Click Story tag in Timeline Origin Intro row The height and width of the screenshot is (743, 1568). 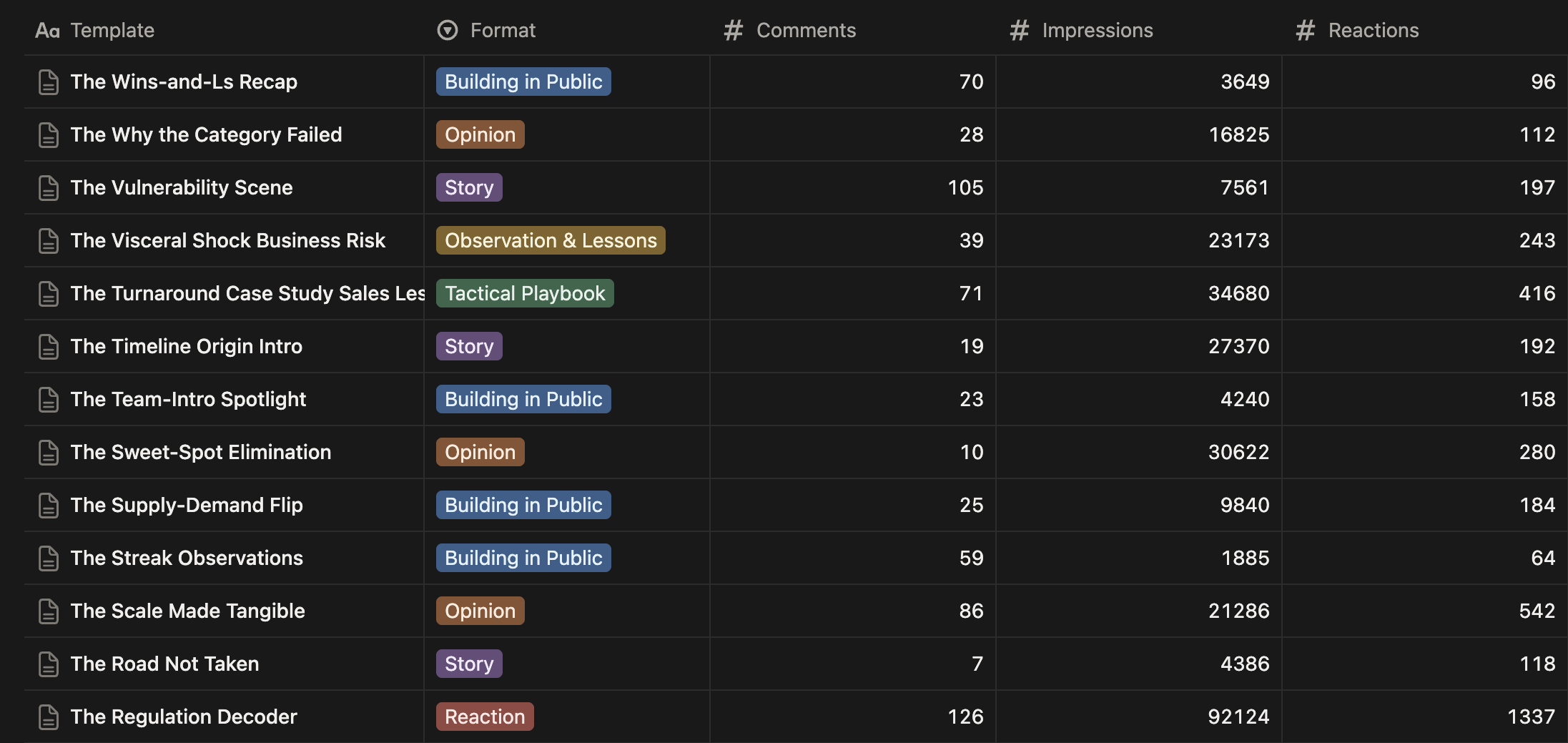point(469,346)
